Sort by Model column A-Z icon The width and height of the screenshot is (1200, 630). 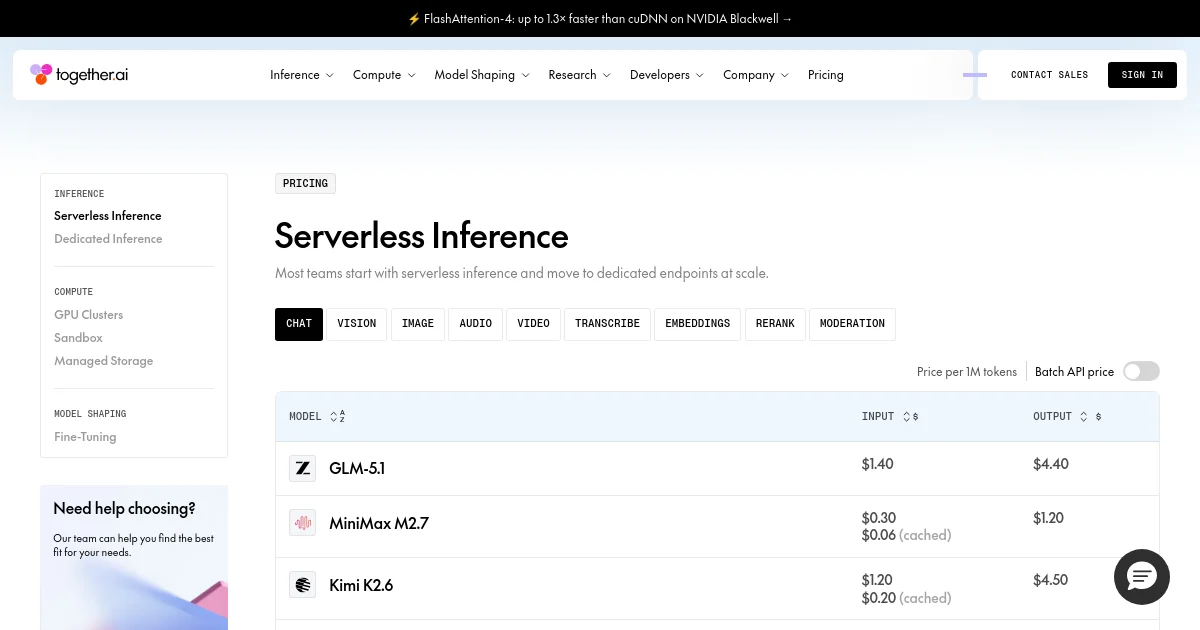tap(337, 416)
